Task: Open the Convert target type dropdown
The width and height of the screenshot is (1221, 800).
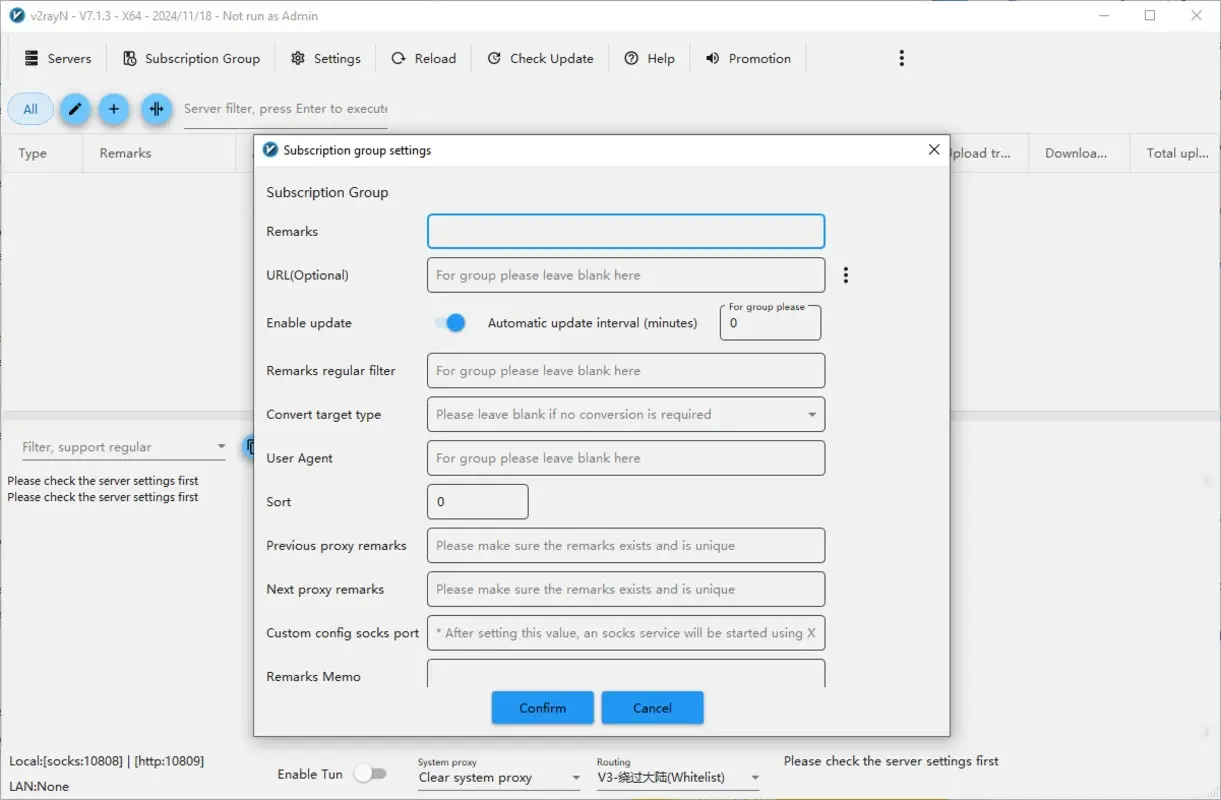Action: pos(810,414)
